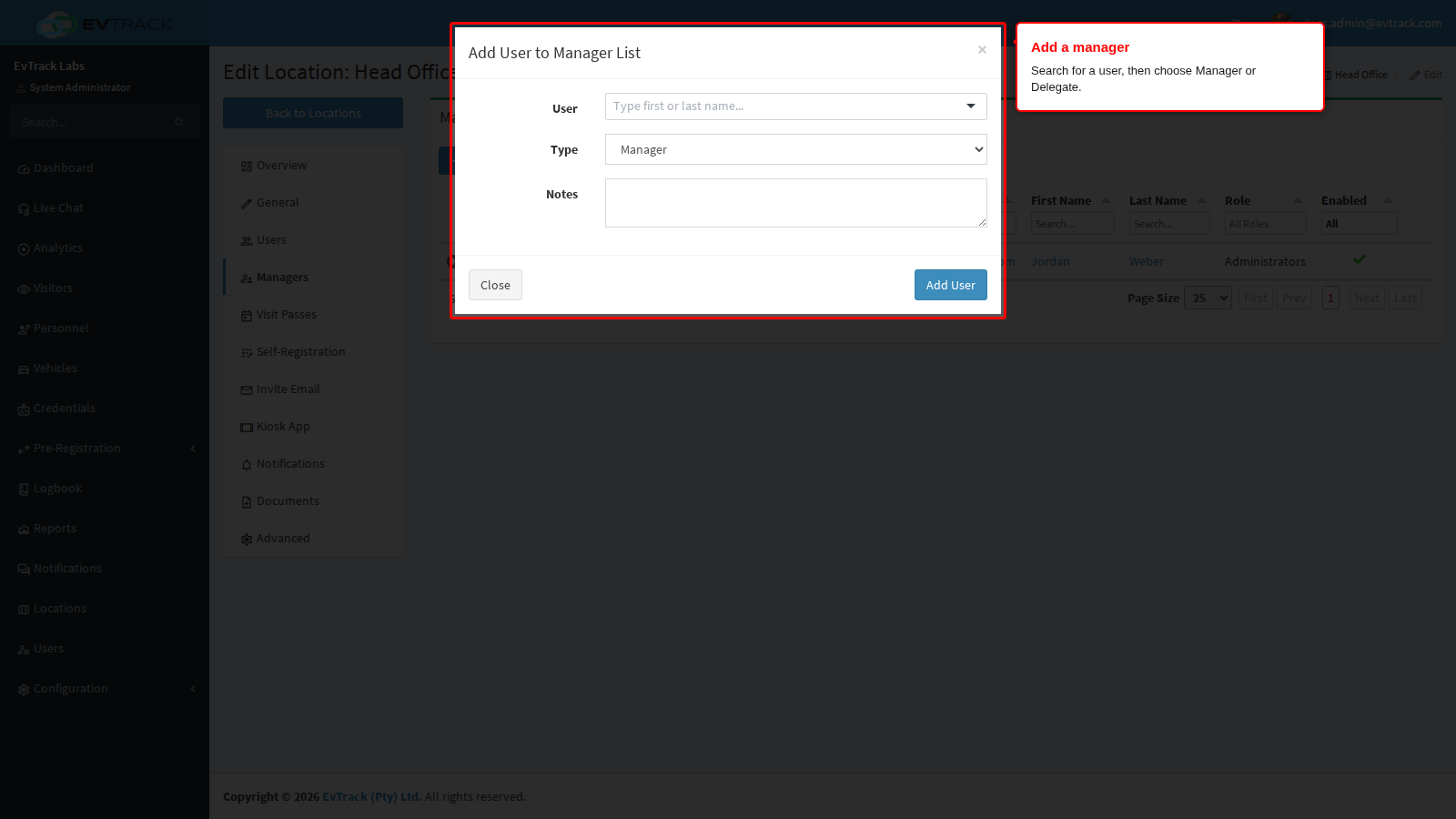This screenshot has height=819, width=1456.
Task: Click the Locations map icon in the sidebar
Action: coord(24,610)
